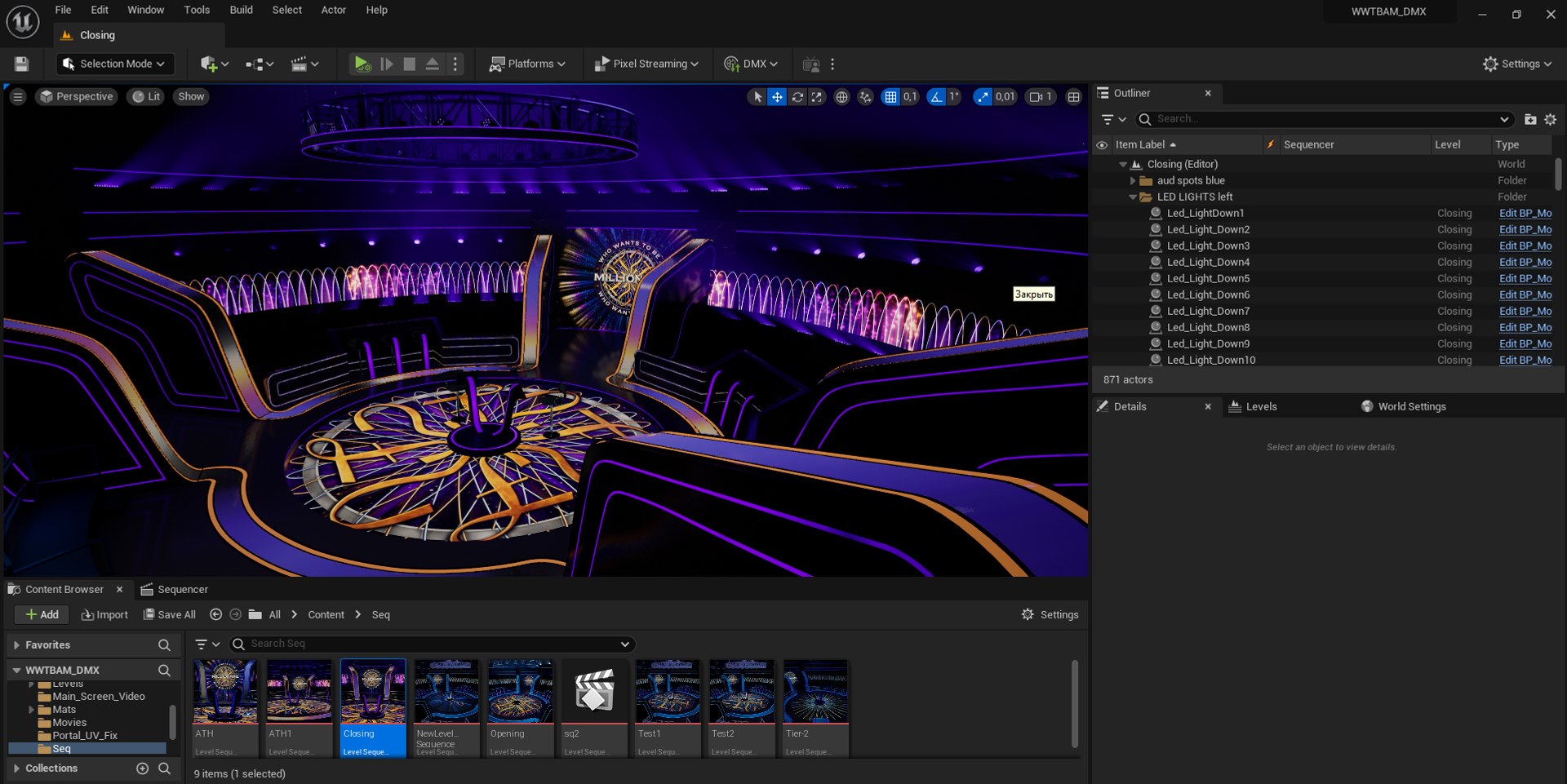Click the Content breadcrumb path segment
Image resolution: width=1567 pixels, height=784 pixels.
click(x=326, y=614)
